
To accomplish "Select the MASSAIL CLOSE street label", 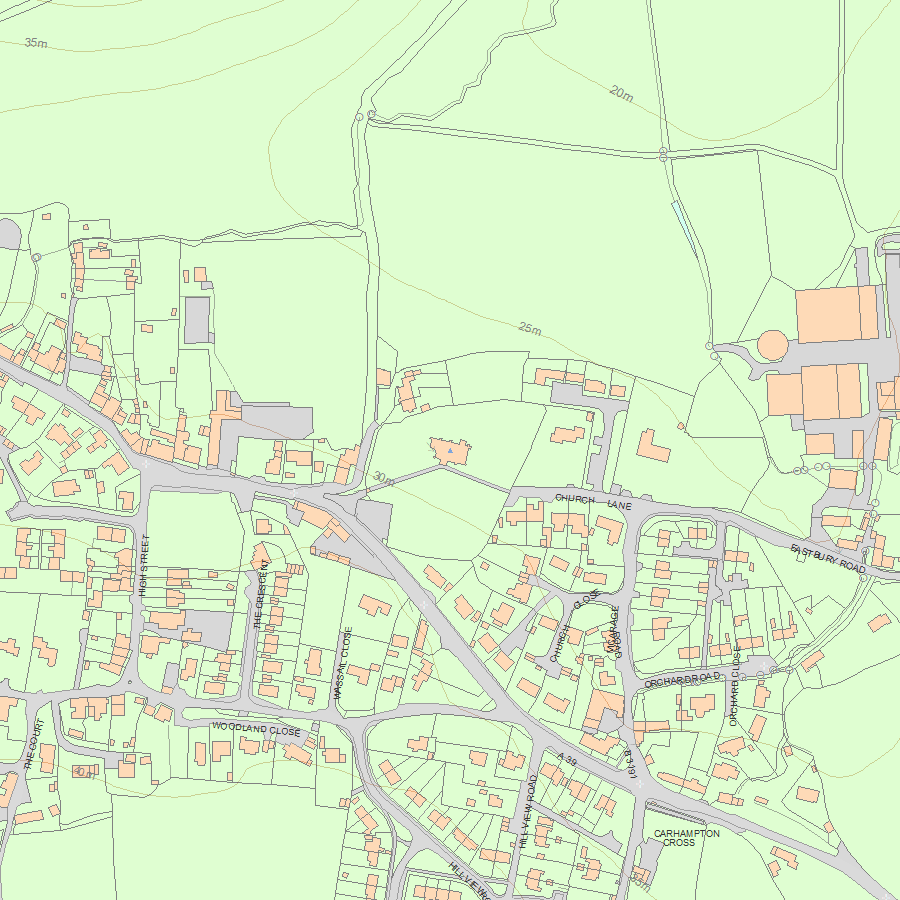I will click(x=343, y=662).
